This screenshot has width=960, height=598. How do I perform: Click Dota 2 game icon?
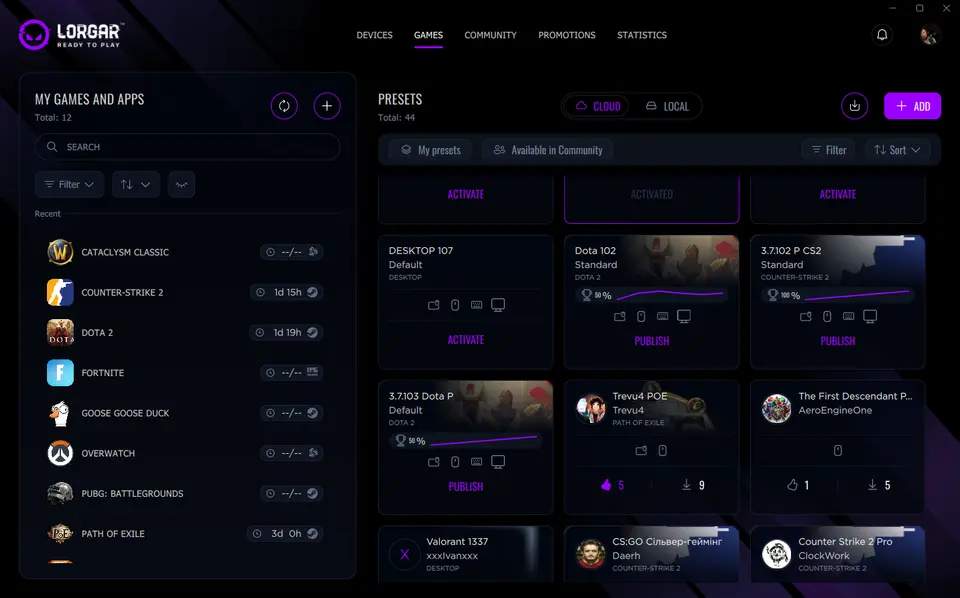pos(60,332)
